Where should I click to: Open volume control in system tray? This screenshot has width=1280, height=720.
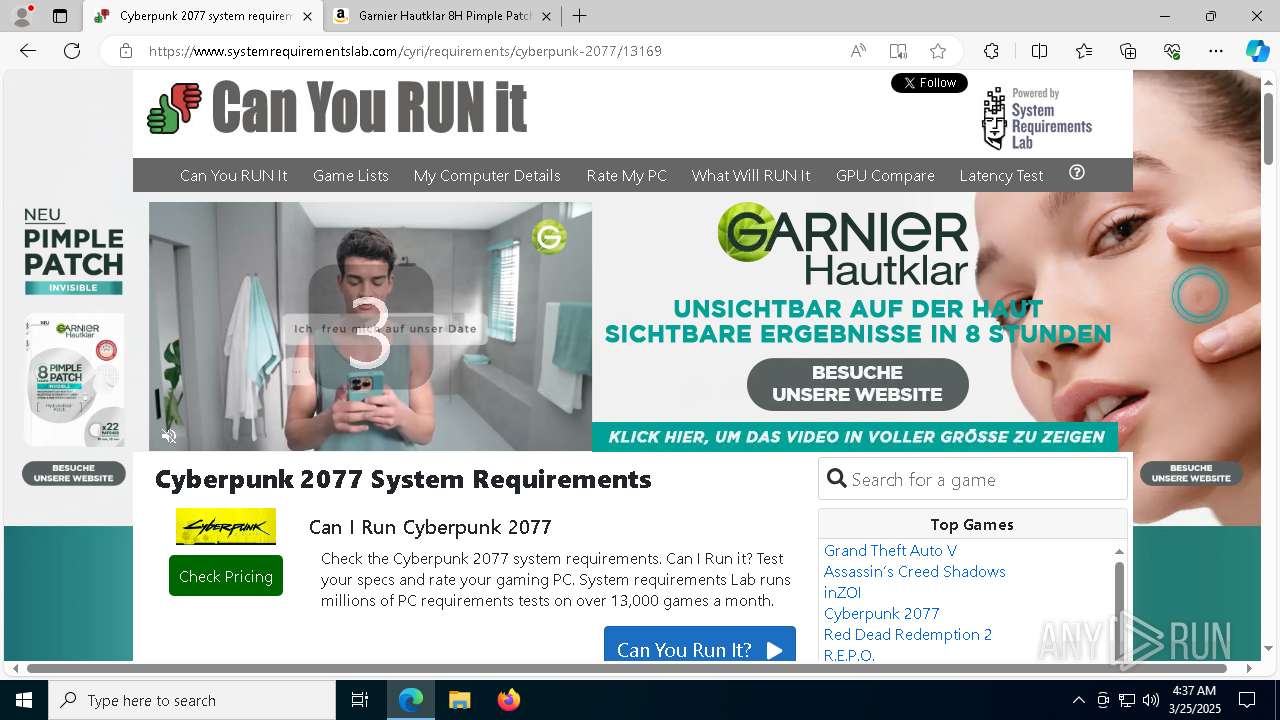[1151, 700]
